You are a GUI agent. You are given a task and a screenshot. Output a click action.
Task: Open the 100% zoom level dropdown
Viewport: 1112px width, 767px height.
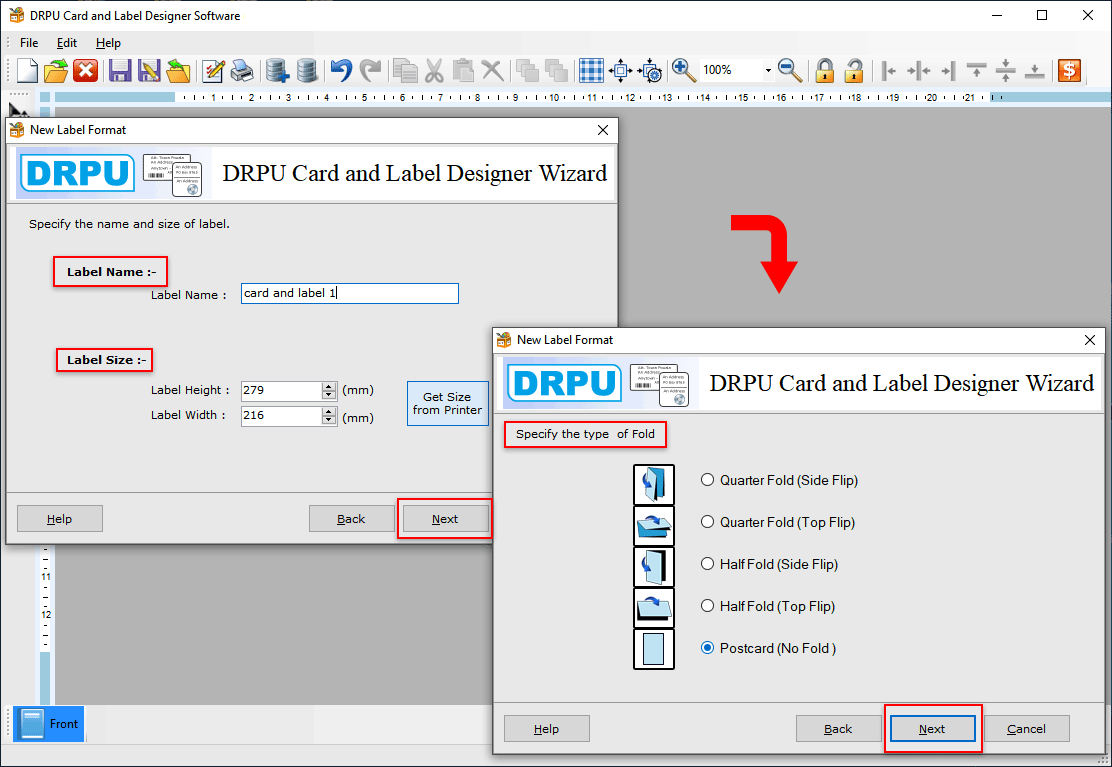[767, 70]
